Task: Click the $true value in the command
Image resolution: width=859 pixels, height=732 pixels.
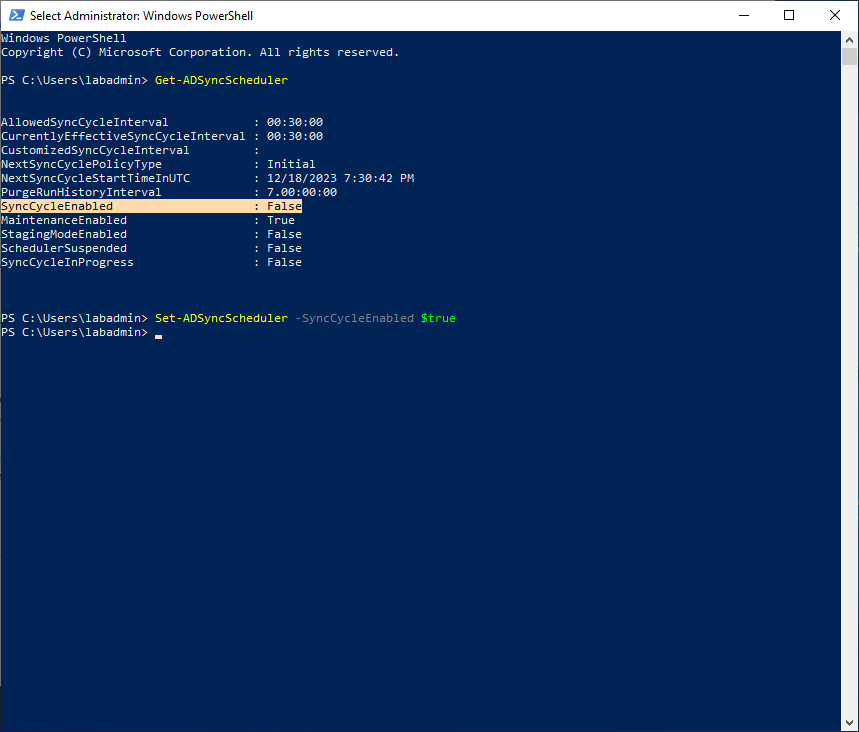Action: [x=438, y=318]
